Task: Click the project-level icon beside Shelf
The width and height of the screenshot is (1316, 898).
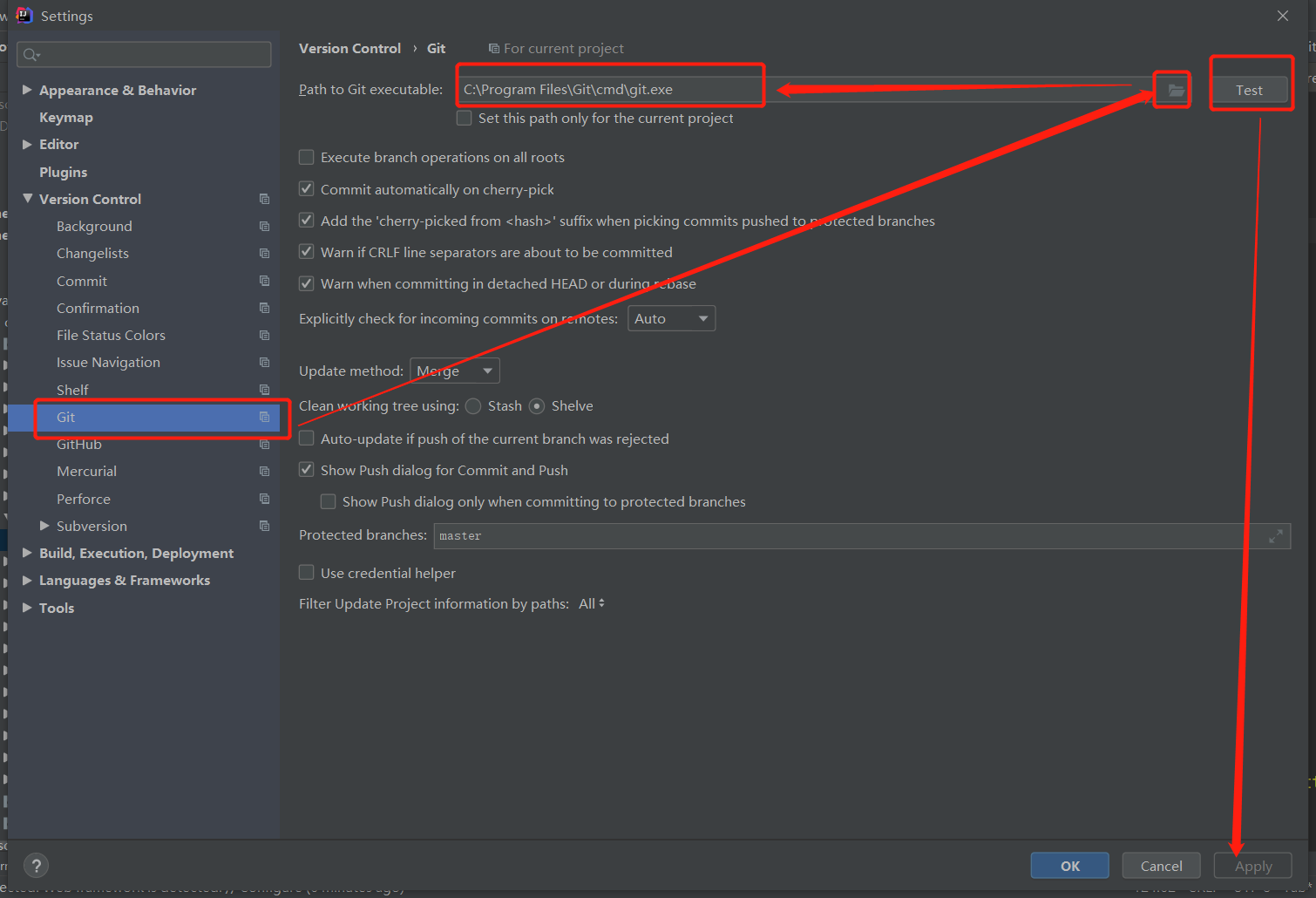Action: 264,390
